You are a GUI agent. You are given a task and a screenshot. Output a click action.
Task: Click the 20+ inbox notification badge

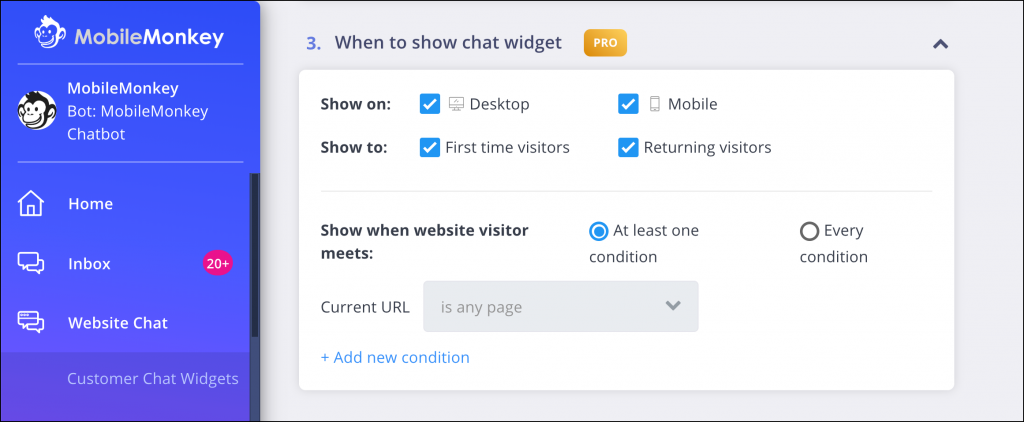pos(217,263)
